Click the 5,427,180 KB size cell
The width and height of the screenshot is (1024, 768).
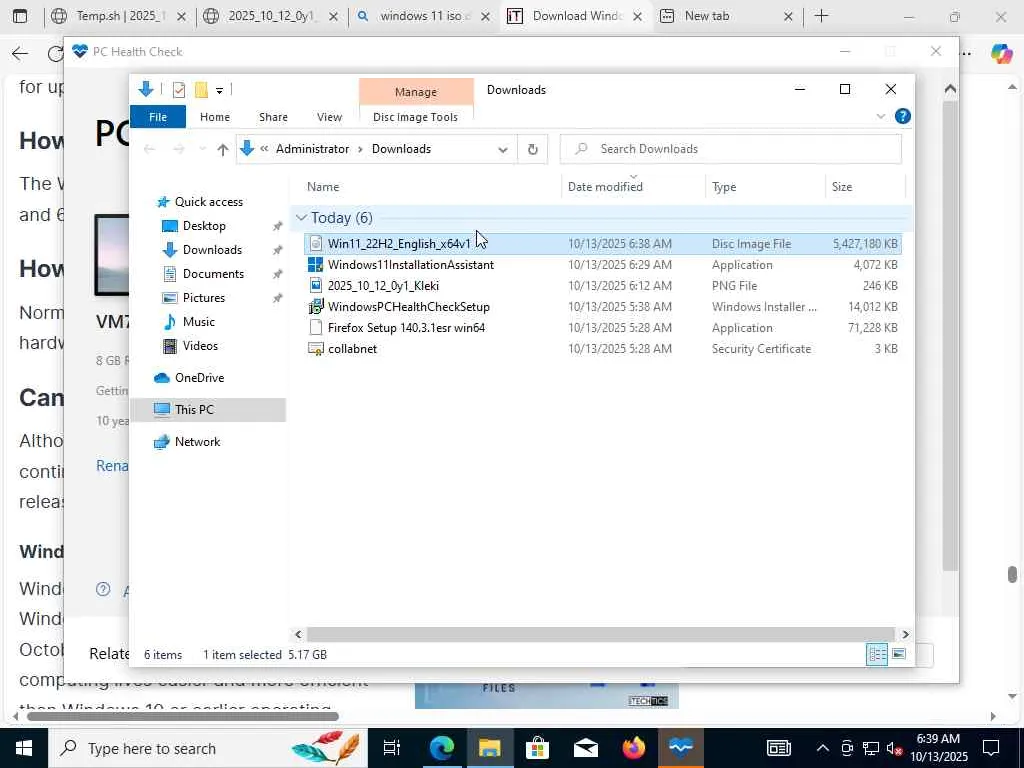(865, 244)
